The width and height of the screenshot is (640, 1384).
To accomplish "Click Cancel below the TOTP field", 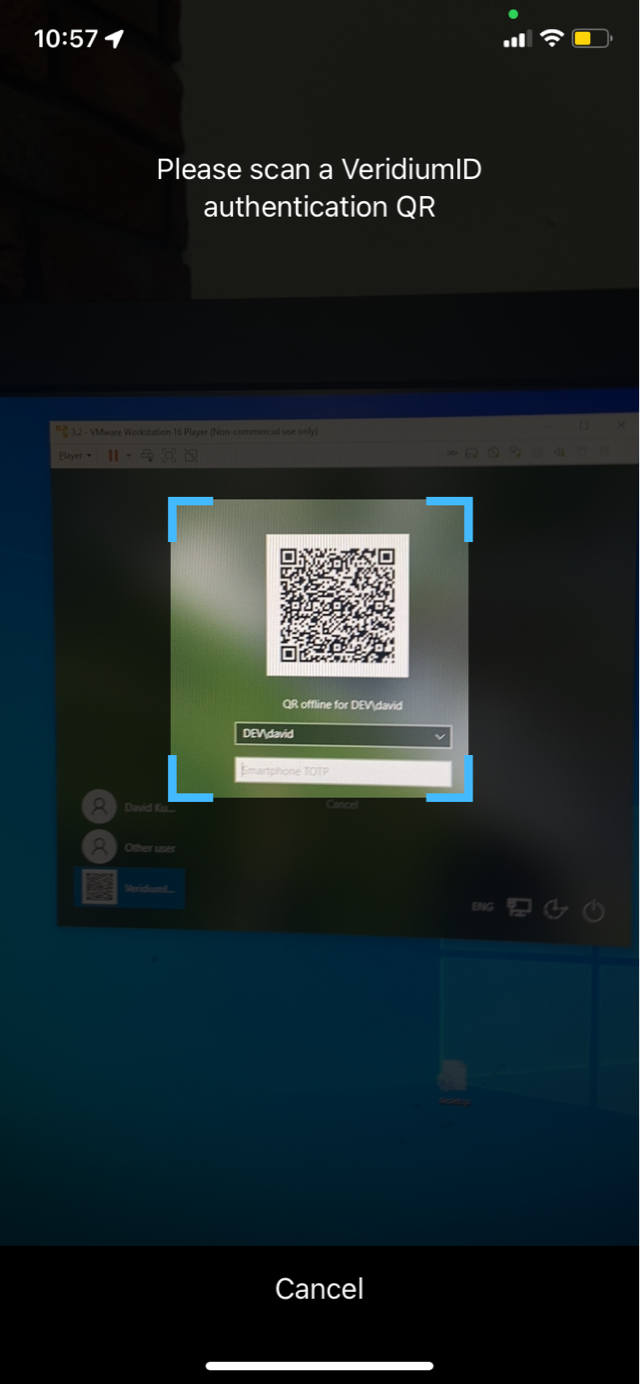I will pos(342,804).
